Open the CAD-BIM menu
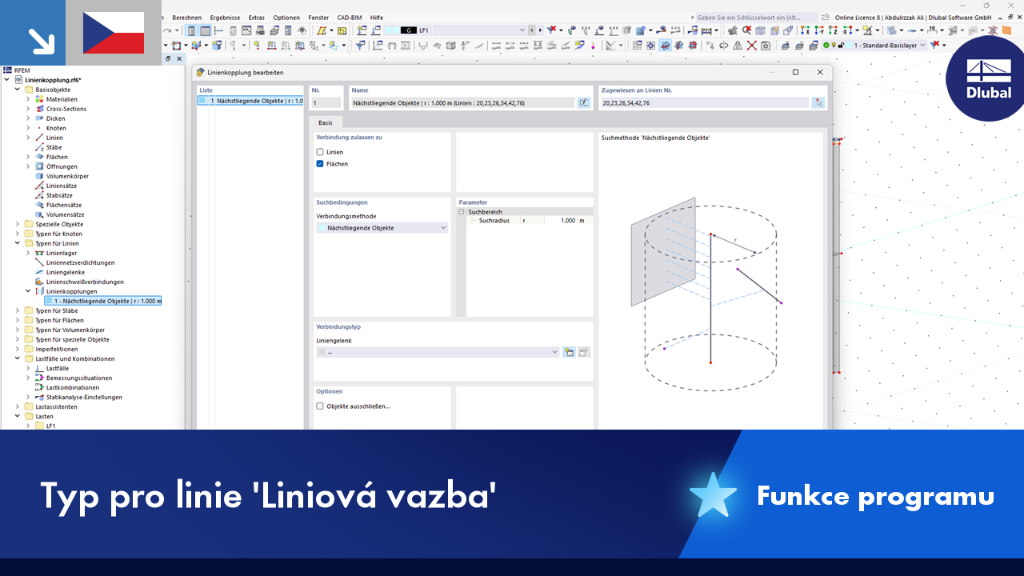1024x576 pixels. pyautogui.click(x=349, y=18)
